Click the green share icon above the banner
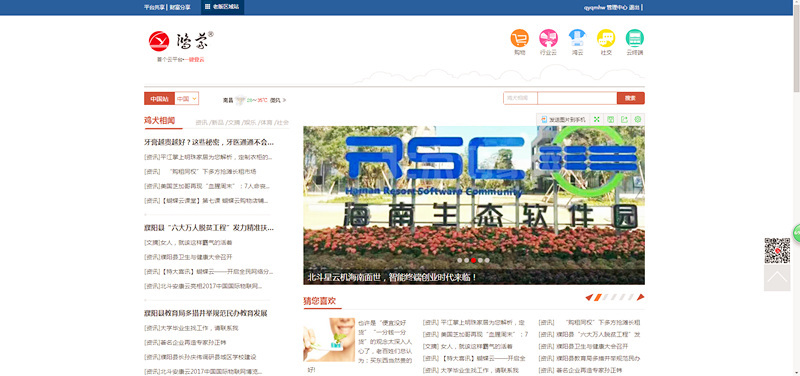Screen dimensions: 800x376 pos(624,119)
